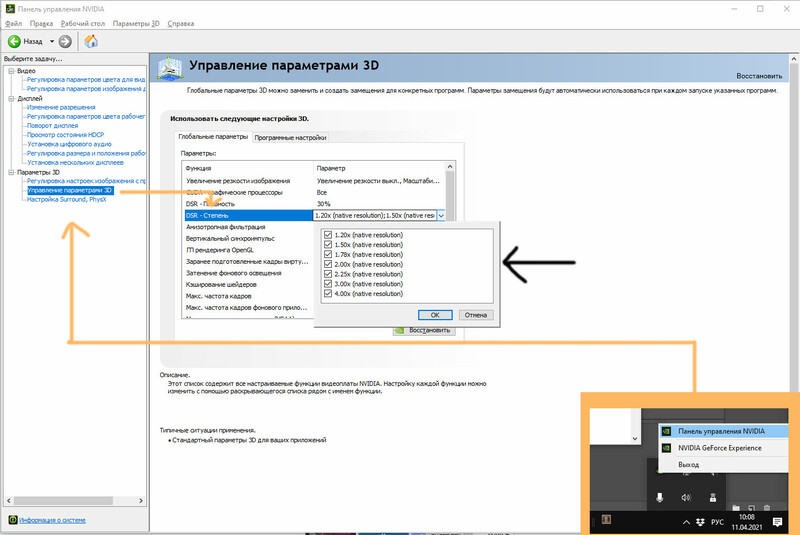Toggle the 2.00x native resolution checkbox
This screenshot has height=535, width=800.
328,265
